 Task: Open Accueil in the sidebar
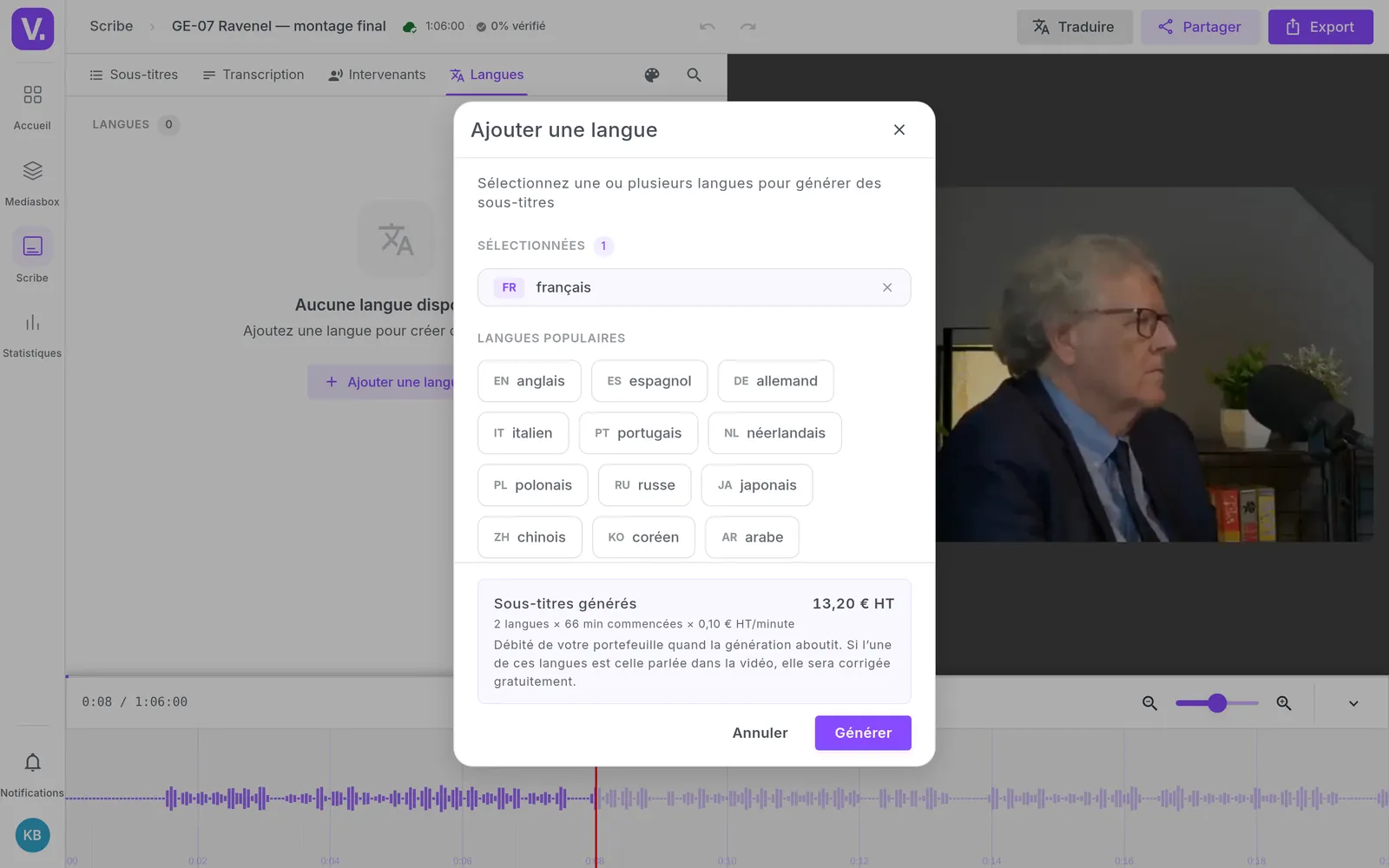coord(32,107)
